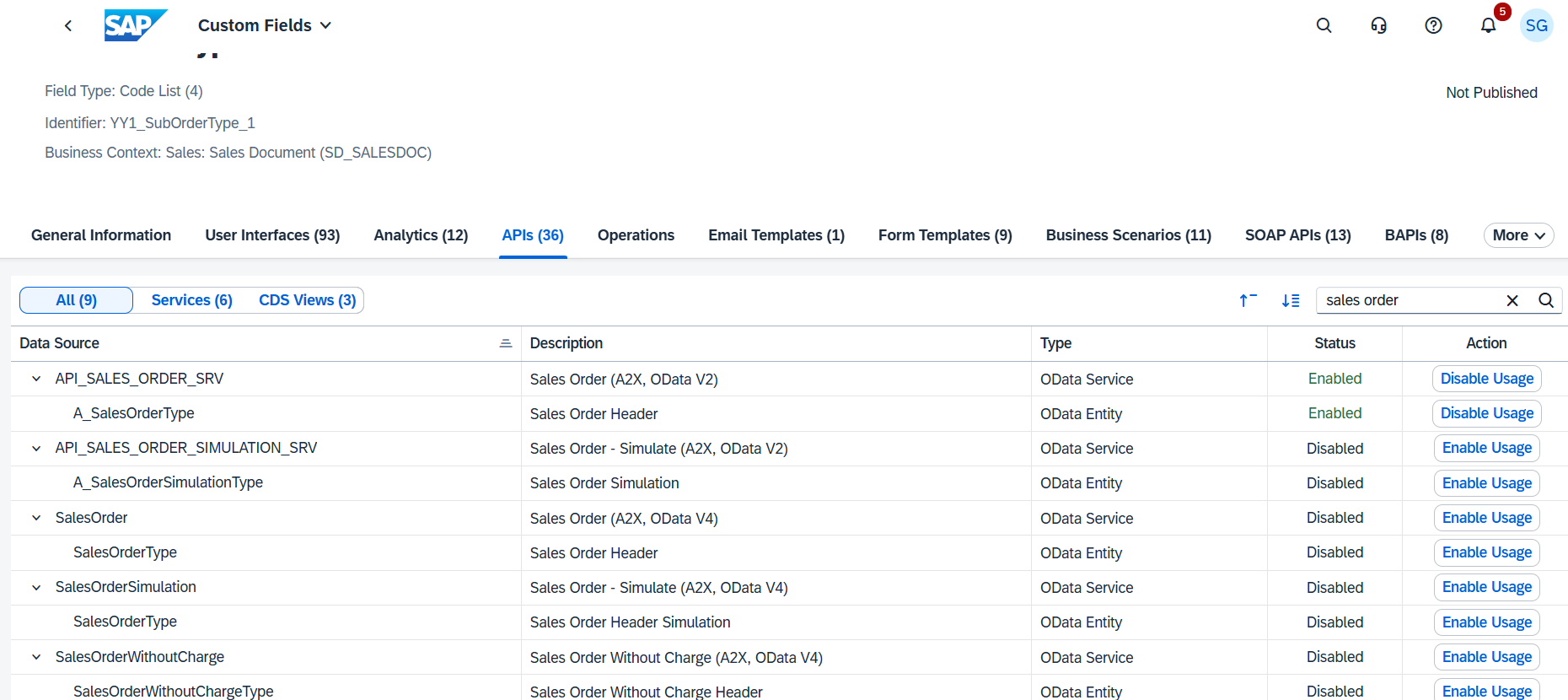The height and width of the screenshot is (700, 1568).
Task: Open the More tabs dropdown
Action: (x=1518, y=235)
